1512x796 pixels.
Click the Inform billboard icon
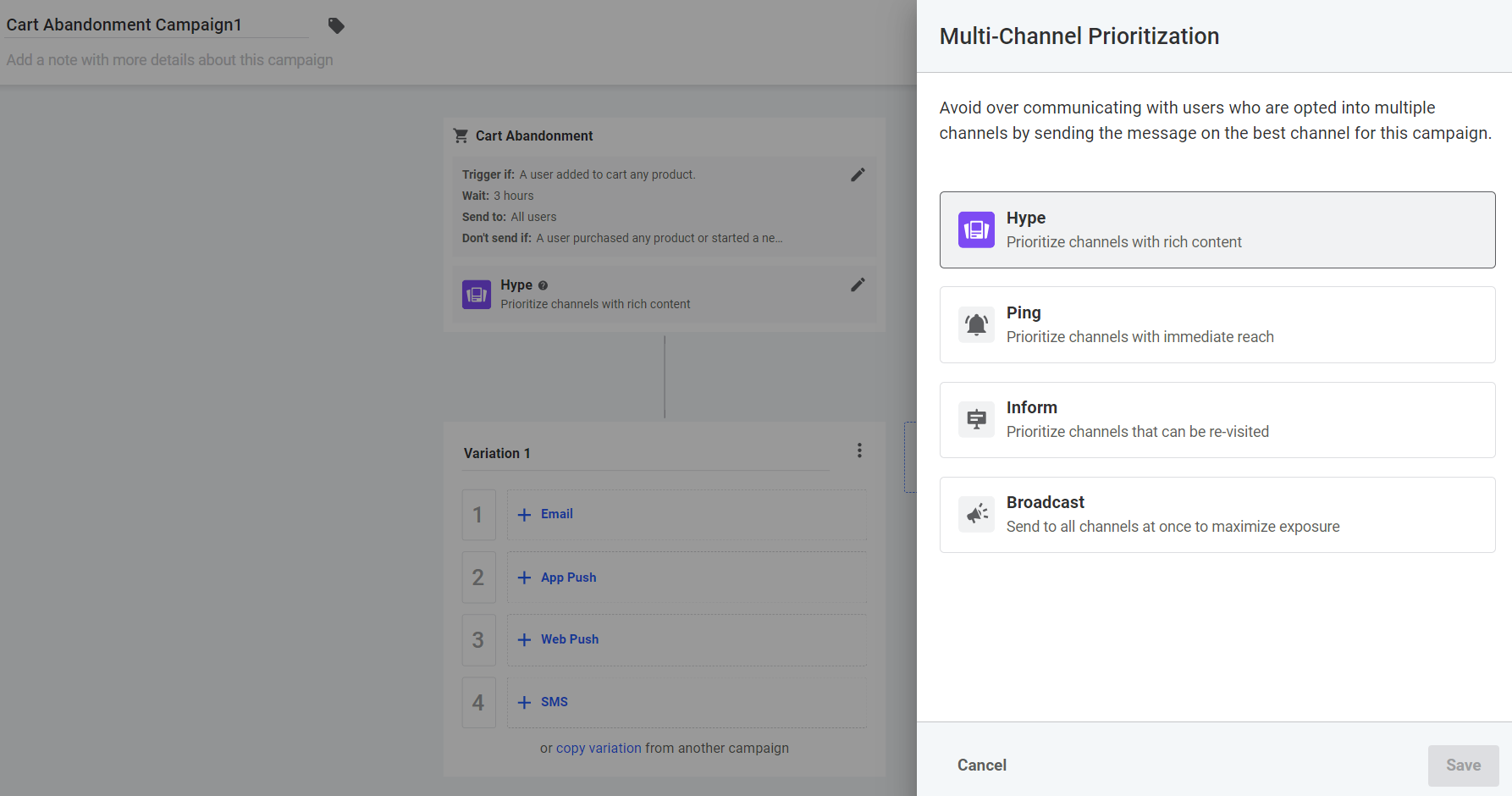pos(976,419)
